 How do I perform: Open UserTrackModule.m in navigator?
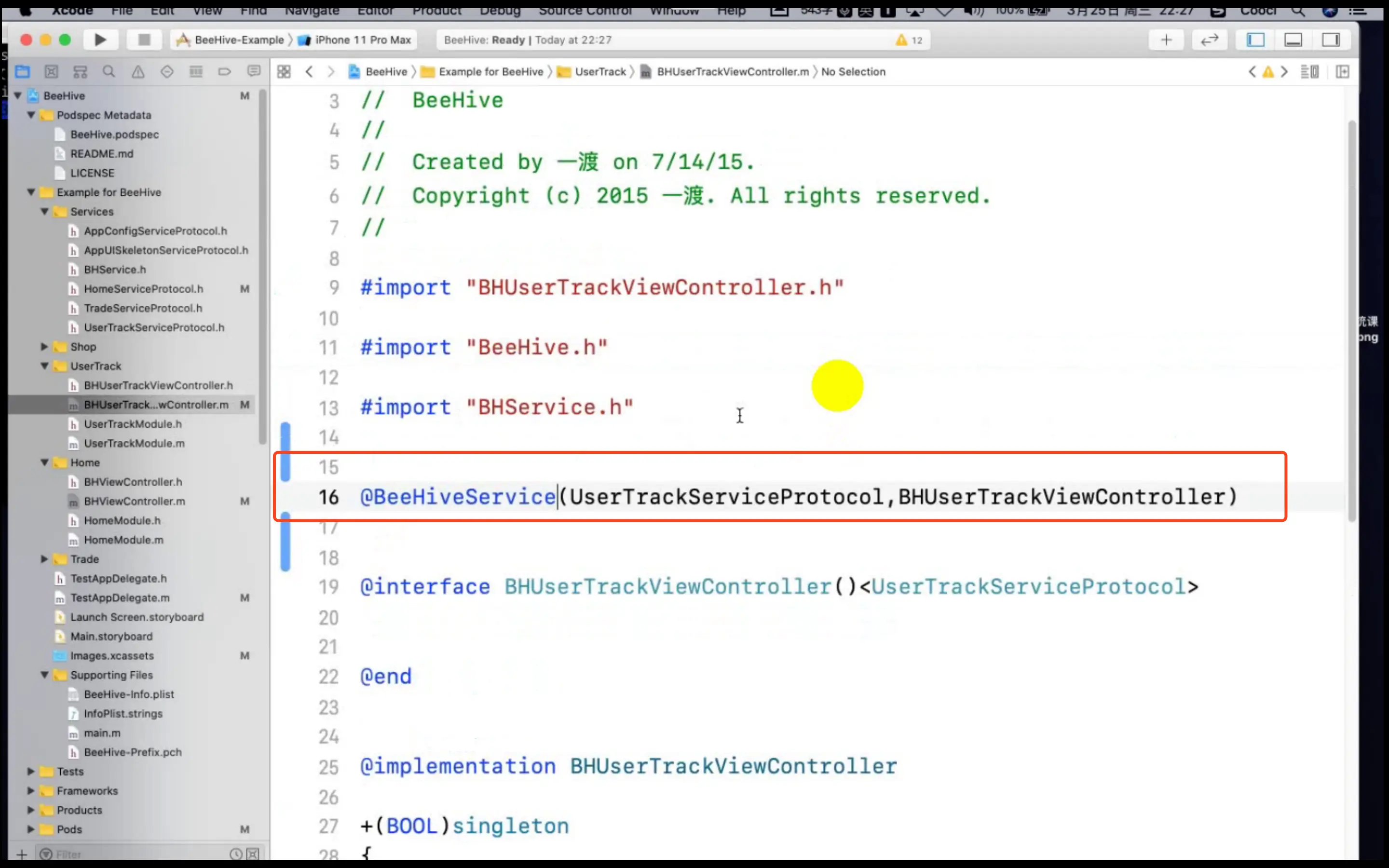134,443
